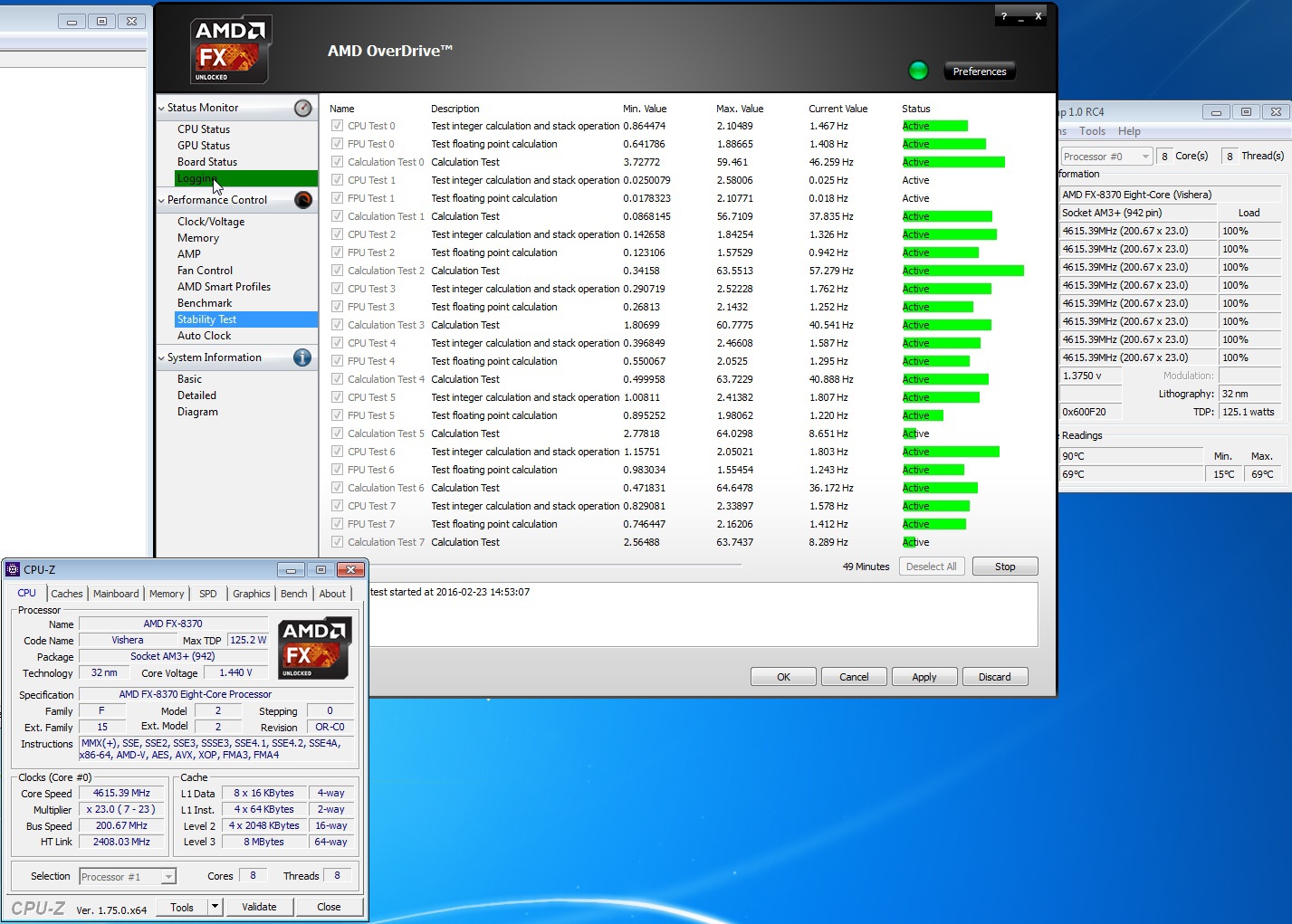Viewport: 1292px width, 924px height.
Task: Click the Calculation Test 2 green status bar
Action: (x=962, y=271)
